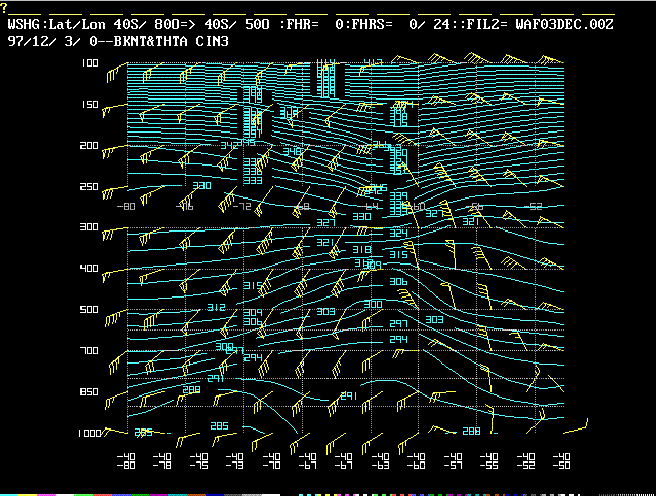656x496 pixels.
Task: Click the mid-chart -56 longitude label
Action: 476,207
